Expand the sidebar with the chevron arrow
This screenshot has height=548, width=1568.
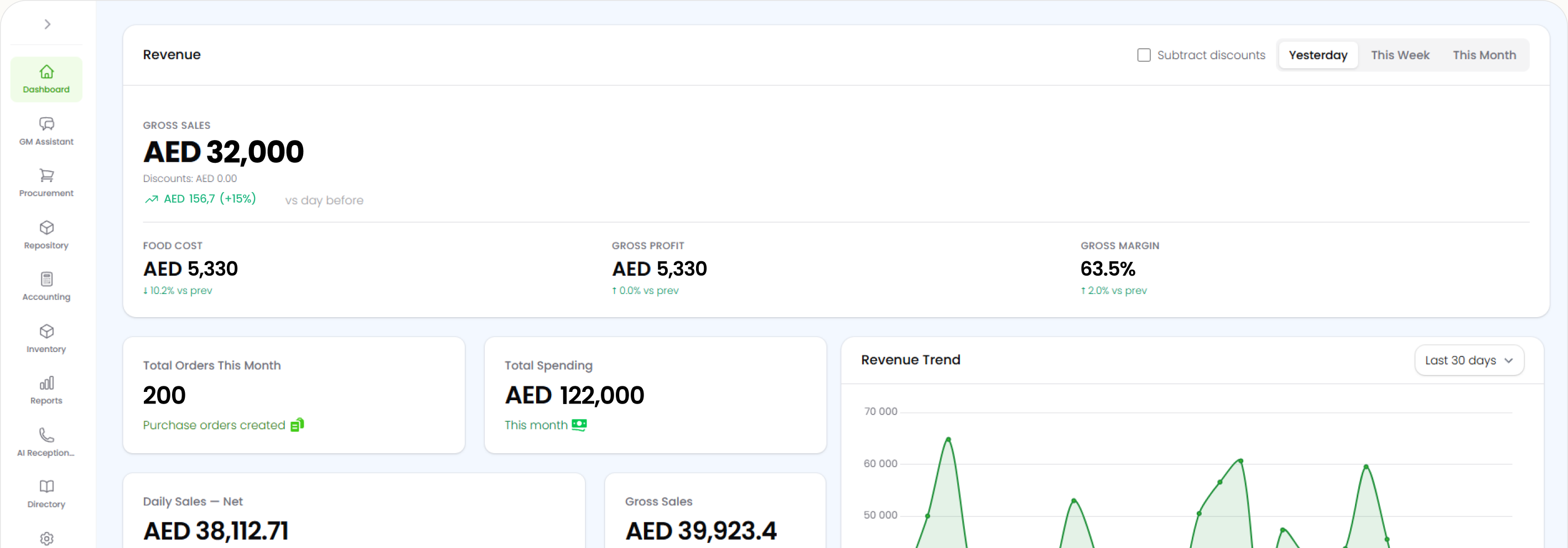47,24
